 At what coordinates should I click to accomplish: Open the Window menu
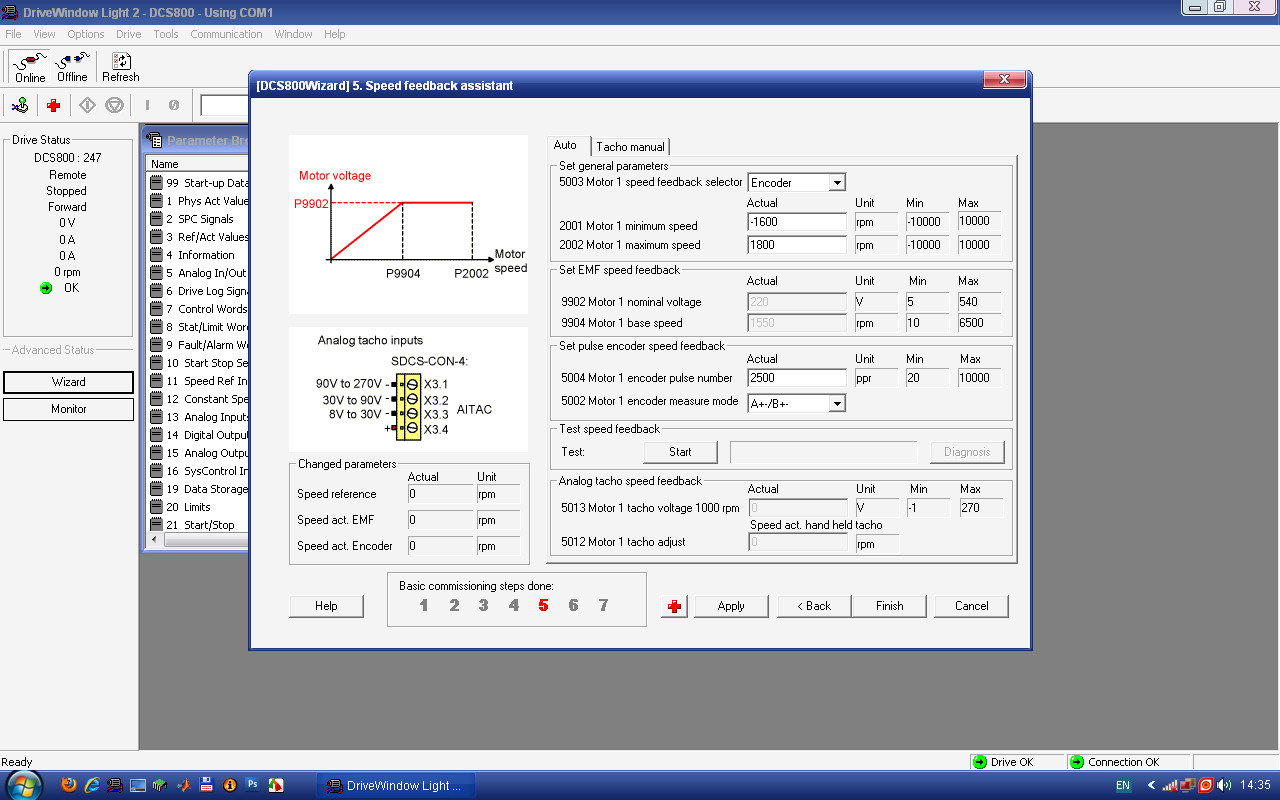(x=294, y=34)
